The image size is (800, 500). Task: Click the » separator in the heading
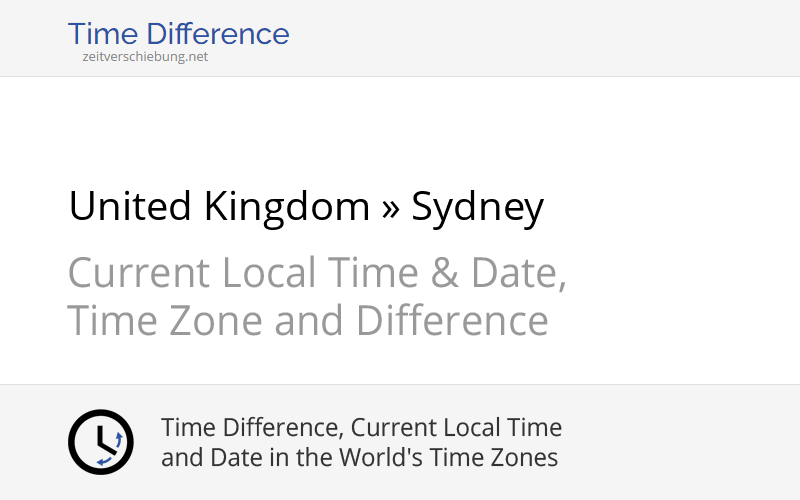point(391,207)
